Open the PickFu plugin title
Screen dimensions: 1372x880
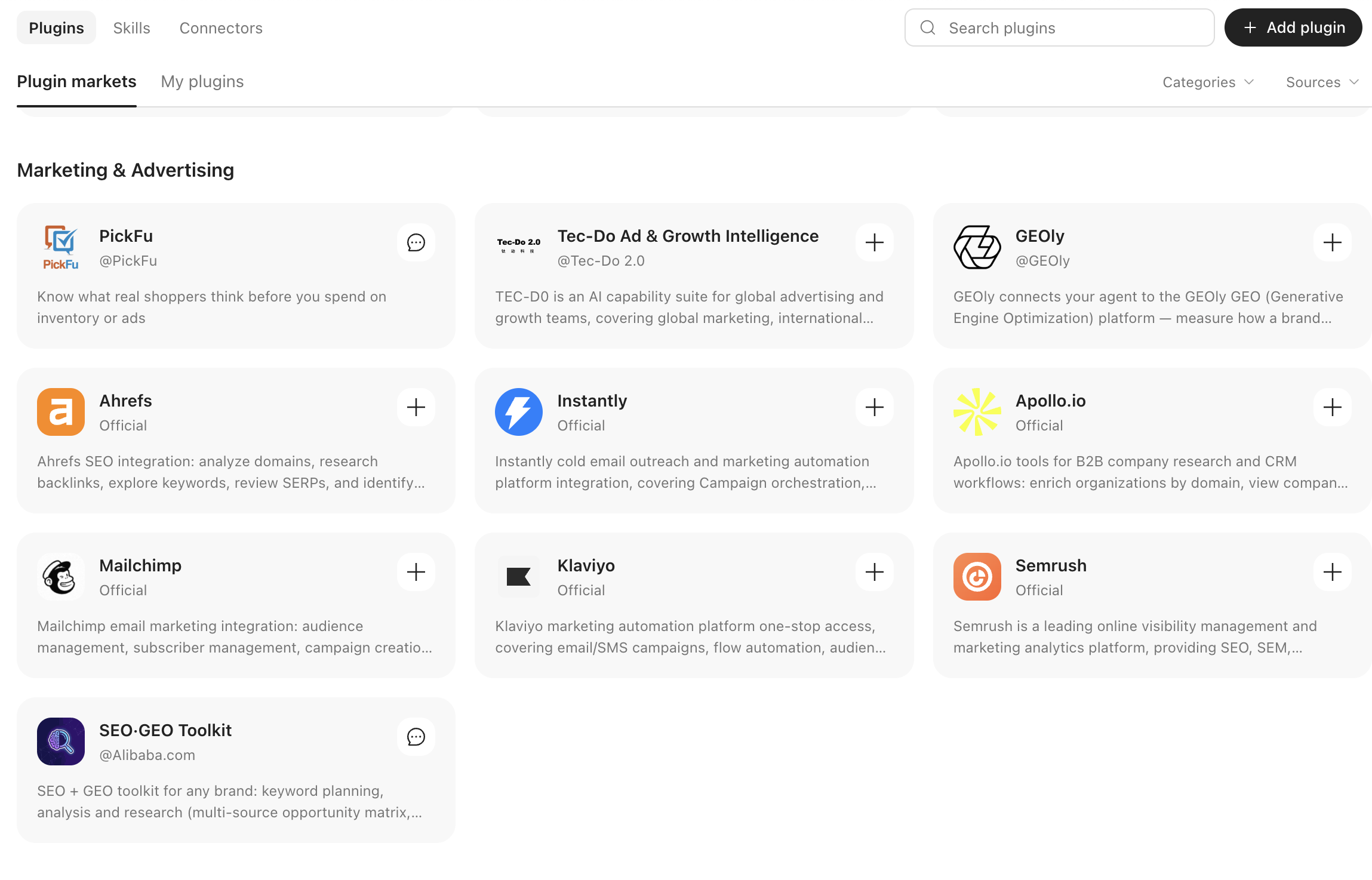point(126,236)
